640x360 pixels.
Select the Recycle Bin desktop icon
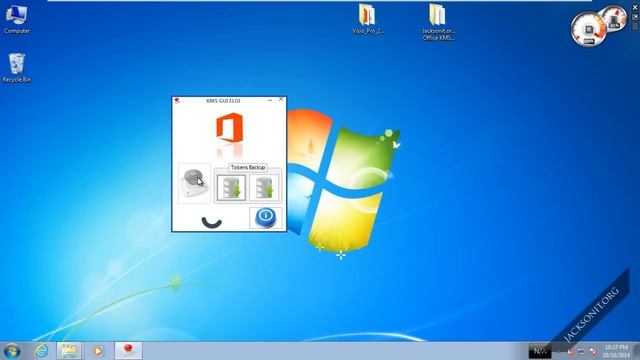pyautogui.click(x=17, y=68)
